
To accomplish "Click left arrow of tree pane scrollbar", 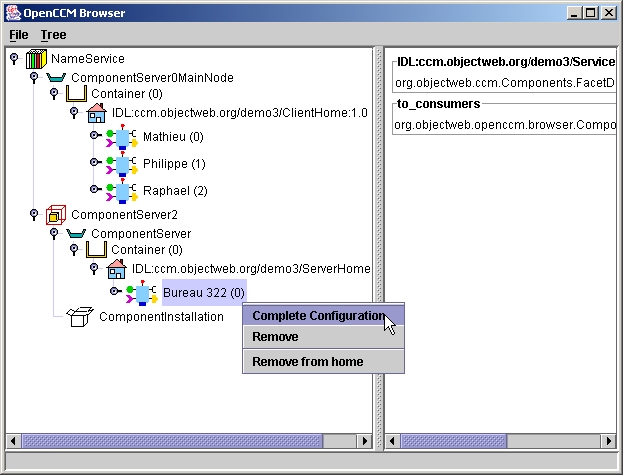I will point(14,441).
